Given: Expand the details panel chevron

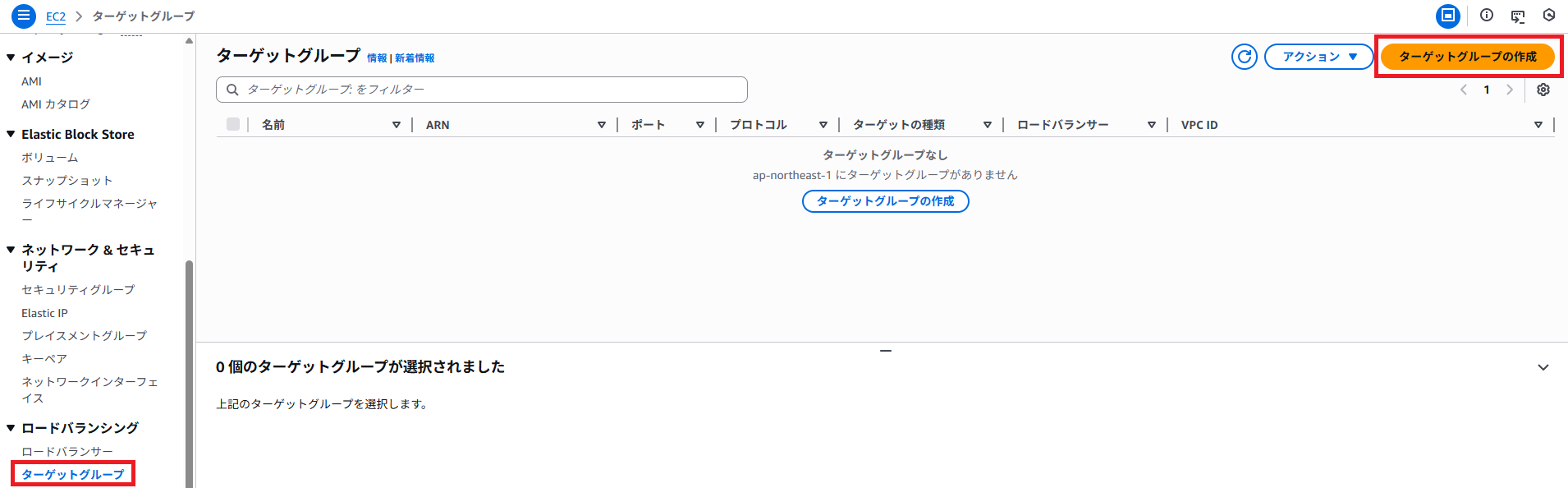Looking at the screenshot, I should 1543,367.
